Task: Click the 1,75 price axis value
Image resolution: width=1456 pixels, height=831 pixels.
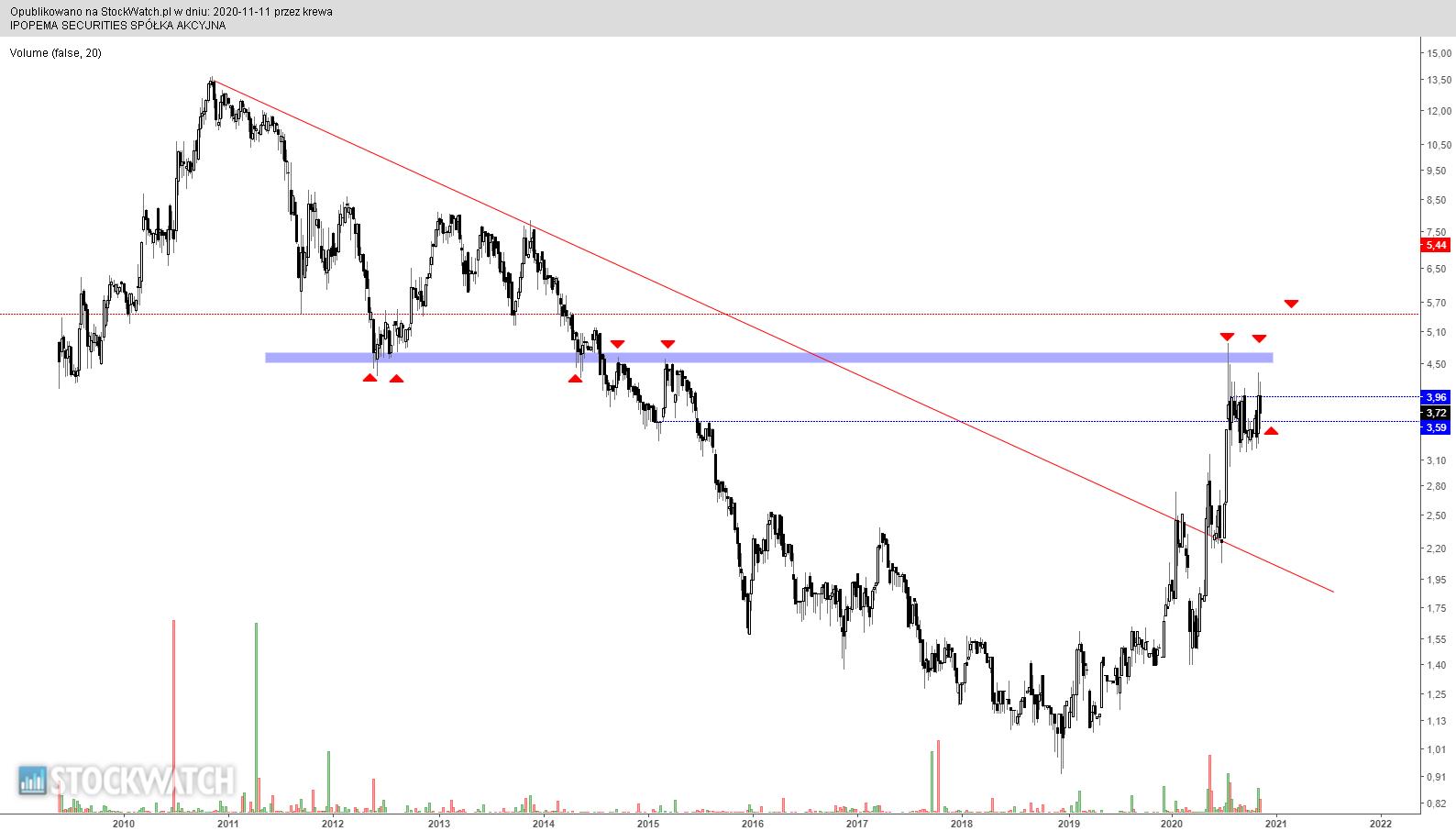Action: click(x=1439, y=608)
